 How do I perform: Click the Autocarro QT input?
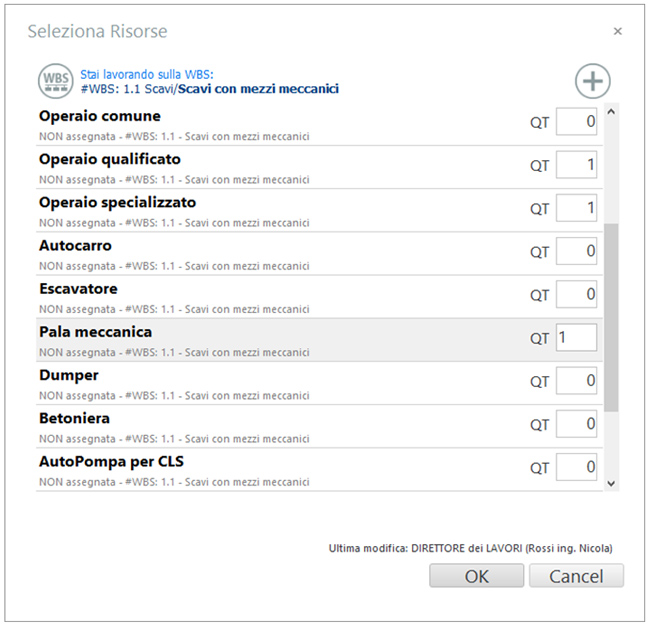[x=576, y=251]
